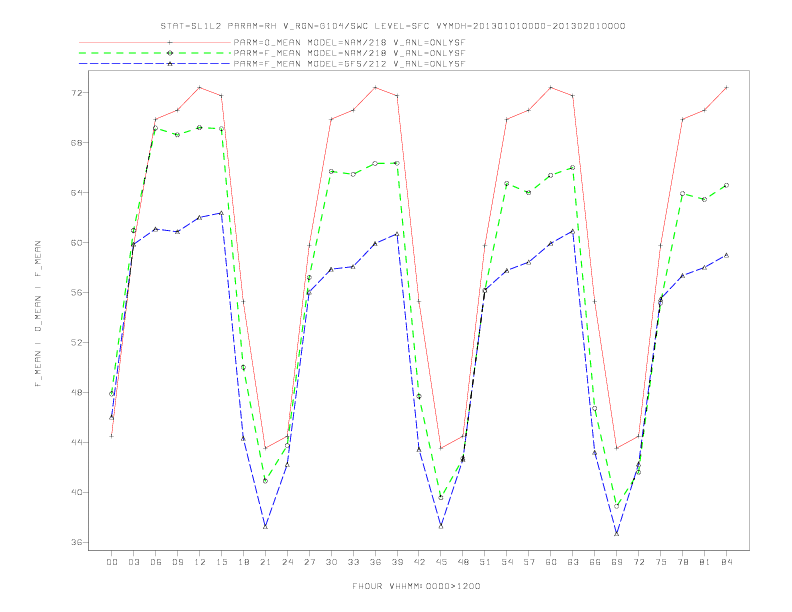Click the blue triangle data point at hour 15

pos(221,213)
